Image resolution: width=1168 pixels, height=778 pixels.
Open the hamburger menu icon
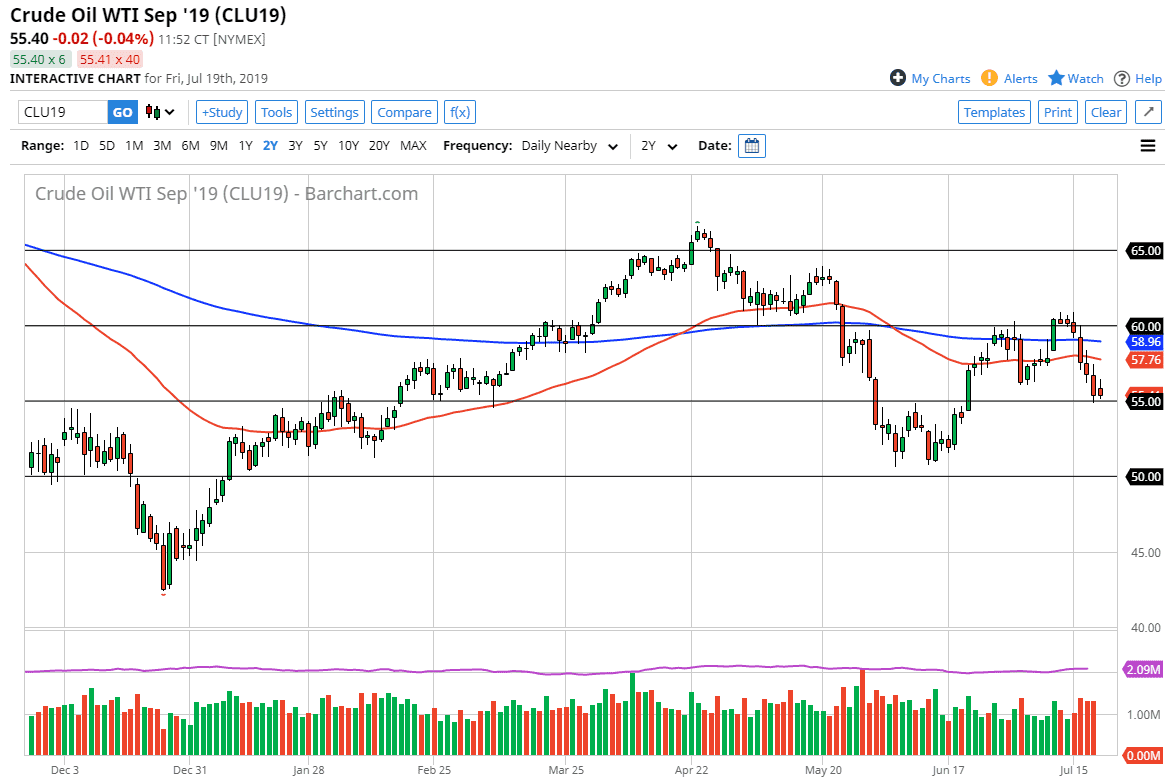[x=1148, y=146]
